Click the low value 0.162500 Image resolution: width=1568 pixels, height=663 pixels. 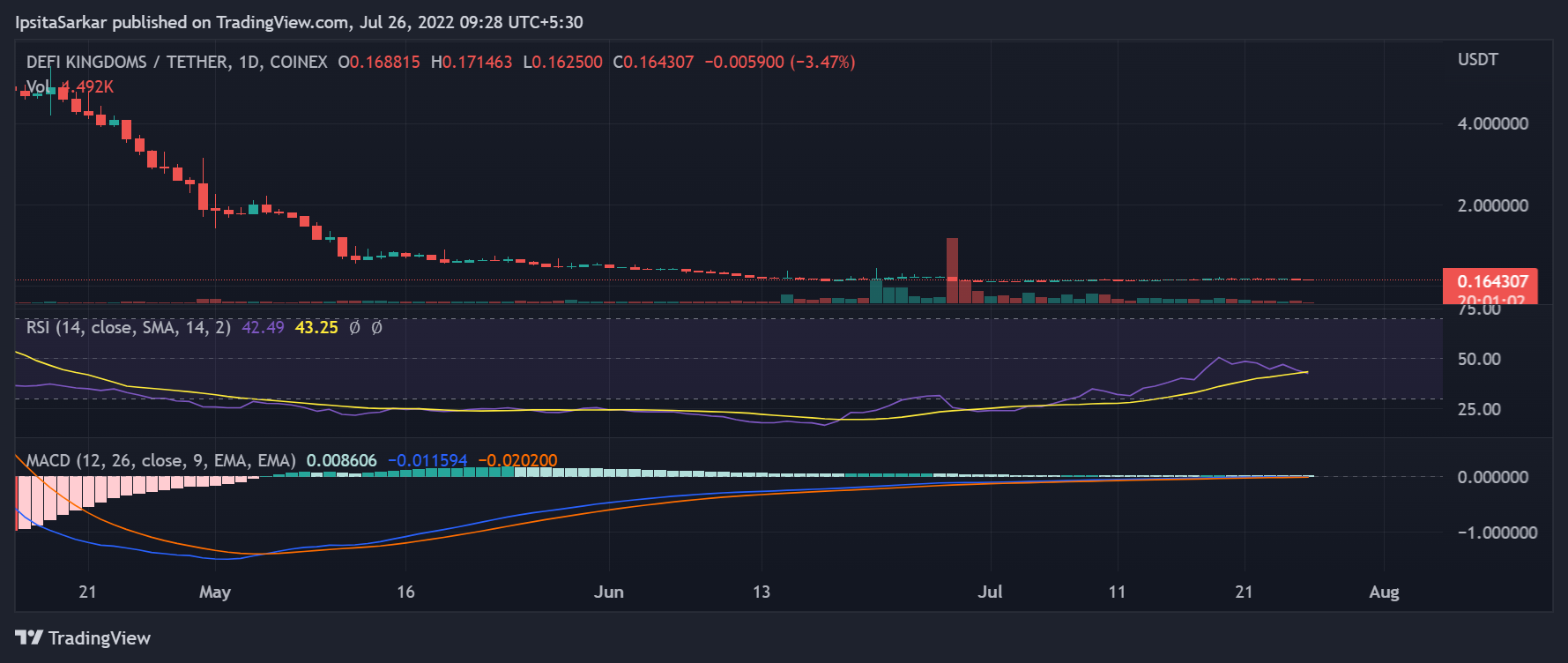point(568,62)
